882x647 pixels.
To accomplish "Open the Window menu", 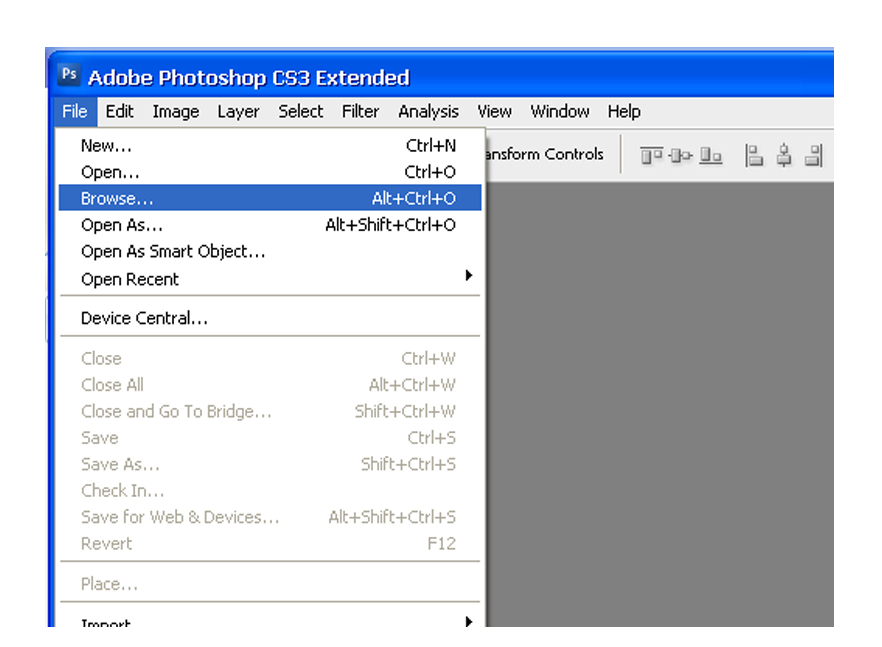I will (560, 111).
